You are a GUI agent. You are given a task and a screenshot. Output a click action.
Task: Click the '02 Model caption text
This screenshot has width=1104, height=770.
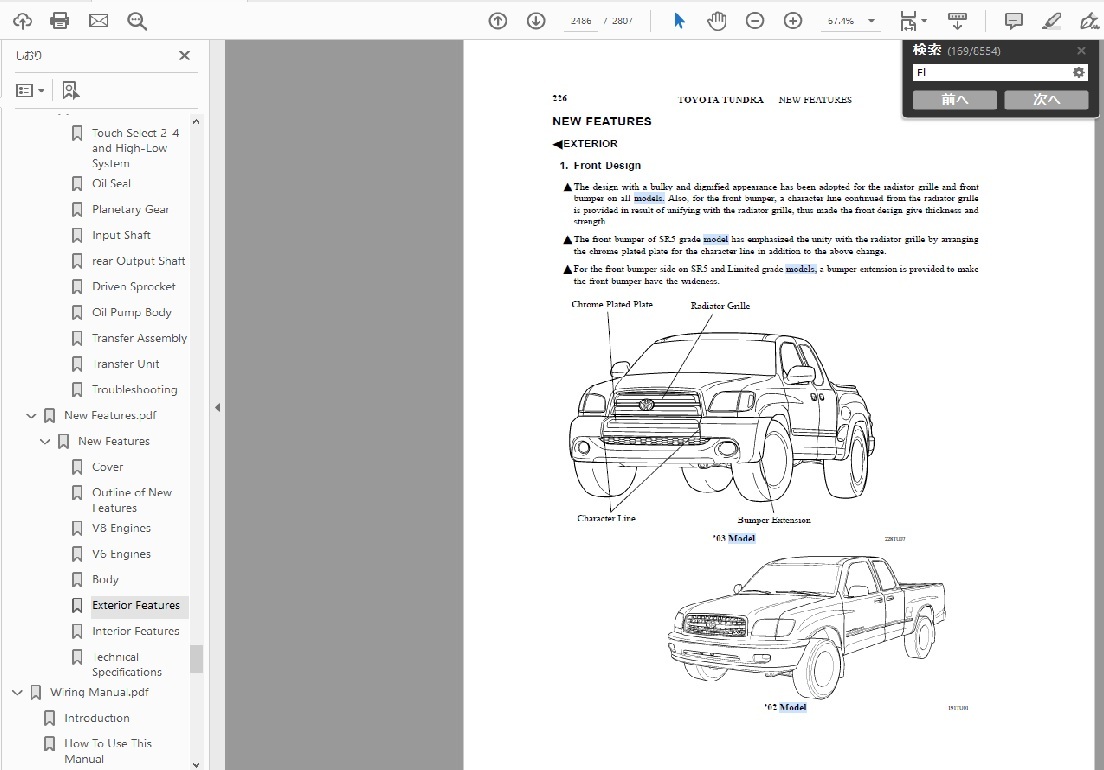785,707
